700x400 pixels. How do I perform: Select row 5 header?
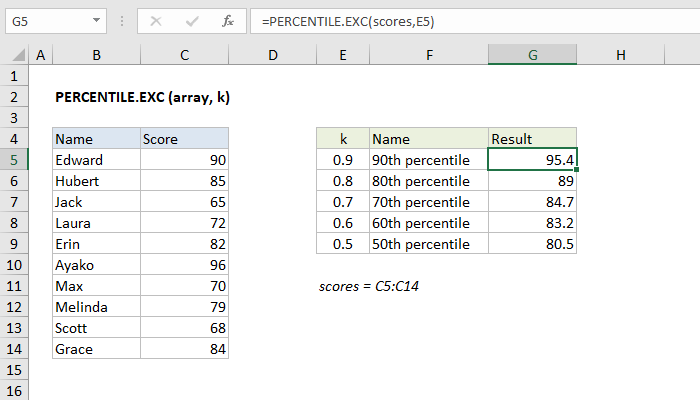pyautogui.click(x=14, y=160)
